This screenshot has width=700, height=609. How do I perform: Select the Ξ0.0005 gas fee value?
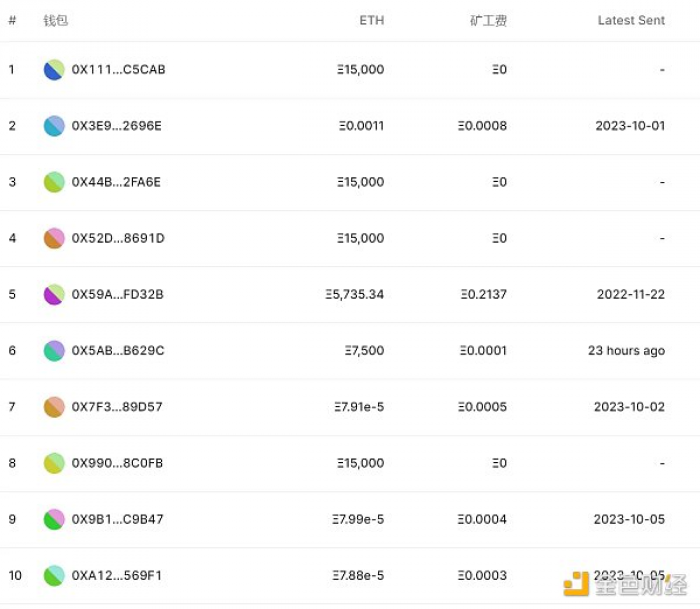(482, 407)
